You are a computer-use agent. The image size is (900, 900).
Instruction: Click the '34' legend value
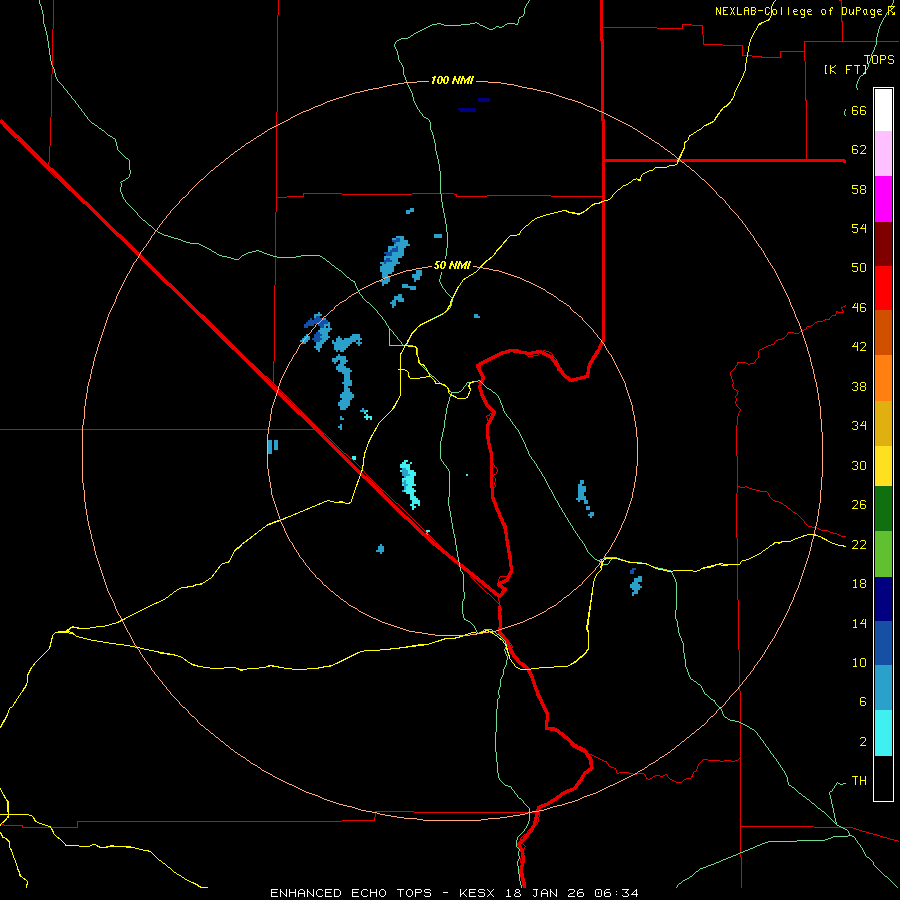coord(859,425)
